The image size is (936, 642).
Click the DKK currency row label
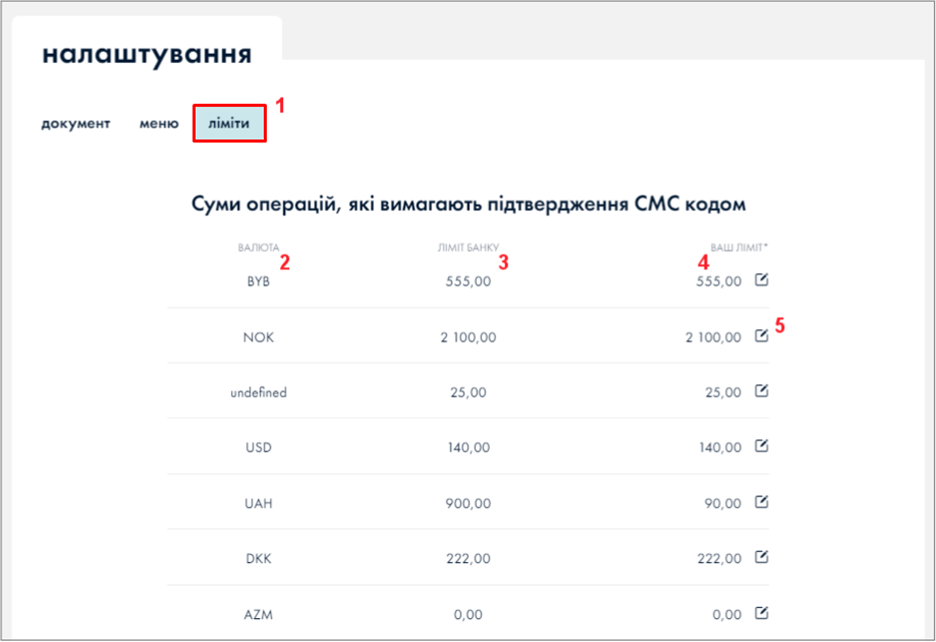(258, 558)
